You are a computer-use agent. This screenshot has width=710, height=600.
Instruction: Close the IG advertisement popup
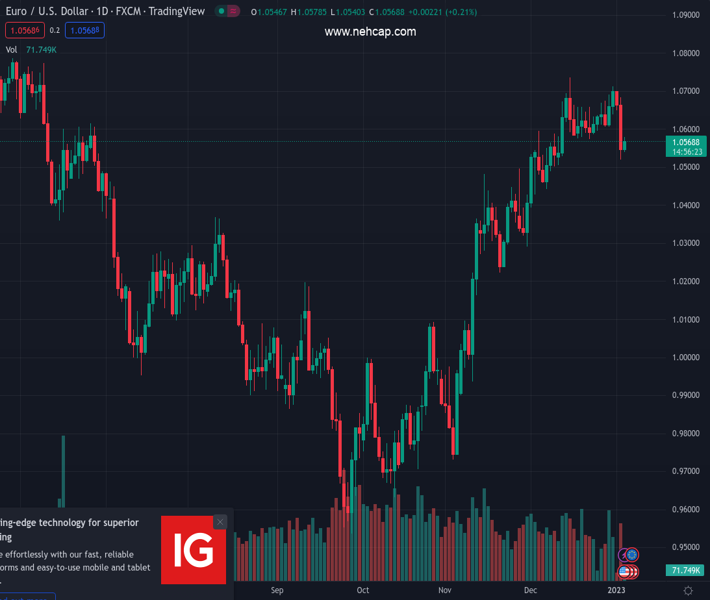(x=220, y=522)
